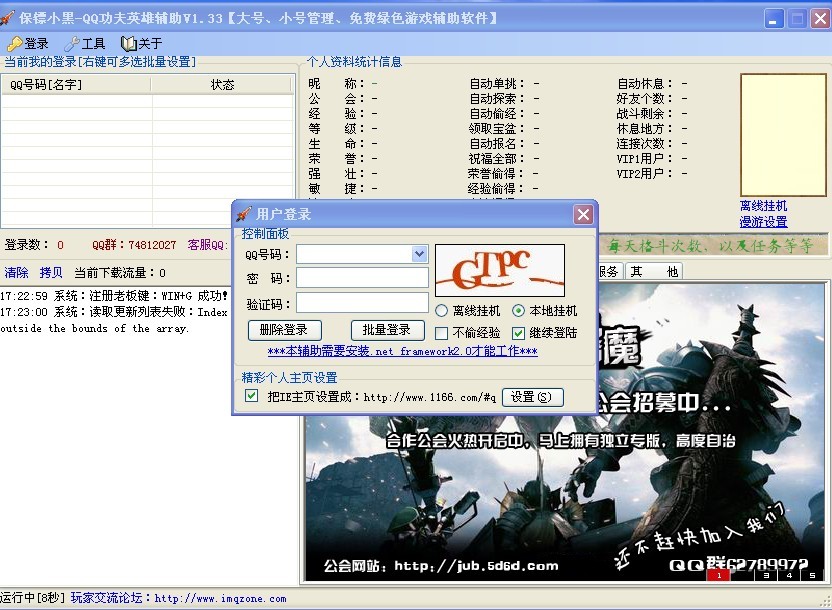Image resolution: width=832 pixels, height=610 pixels.
Task: Select banner slide 3 indicator
Action: [x=766, y=576]
